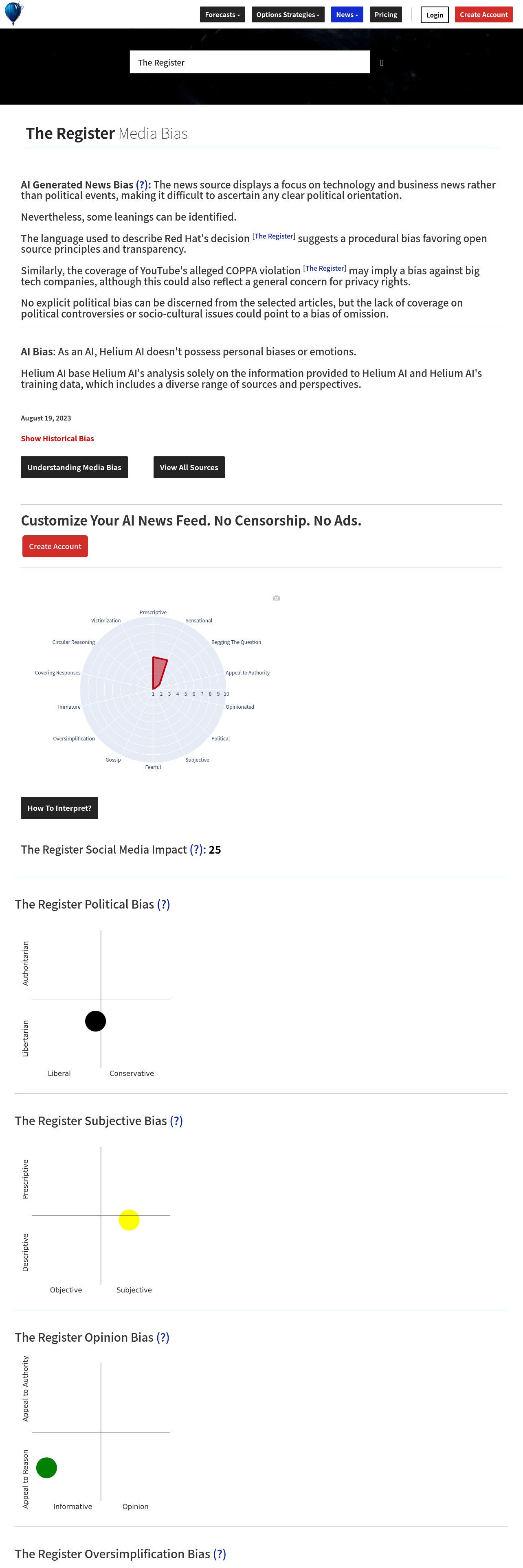Screen dimensions: 523x1568
Task: Click the question mark beside Social Media Impact
Action: click(196, 850)
